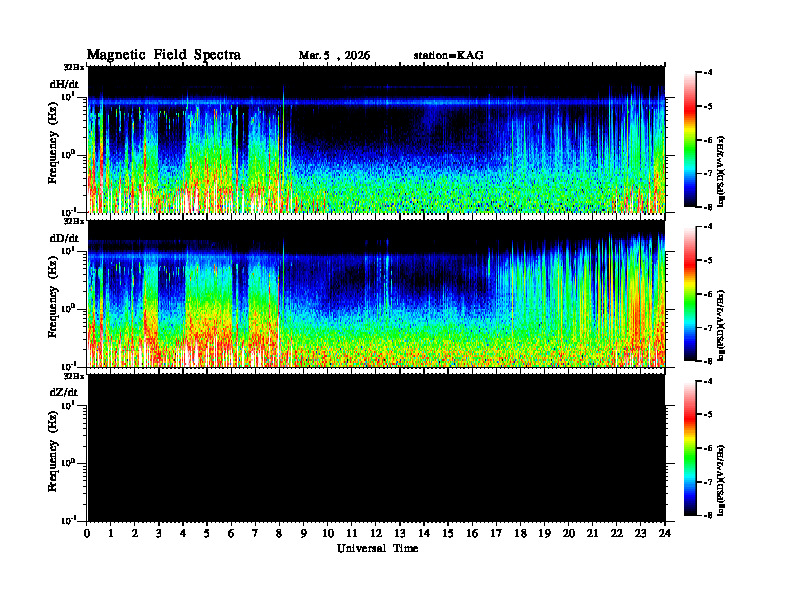Viewport: 792px width, 612px height.
Task: Click the hour 12 tick label
Action: [x=376, y=534]
